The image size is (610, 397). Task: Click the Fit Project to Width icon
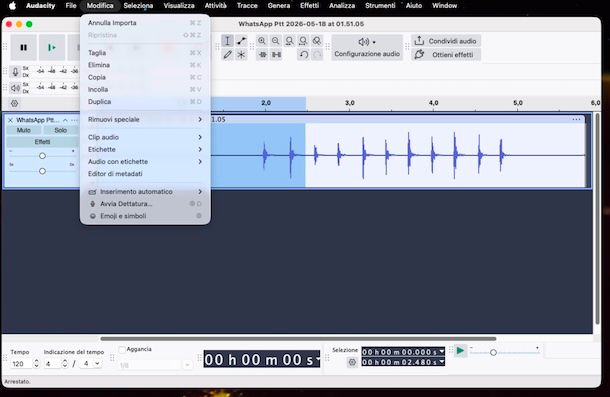(303, 41)
